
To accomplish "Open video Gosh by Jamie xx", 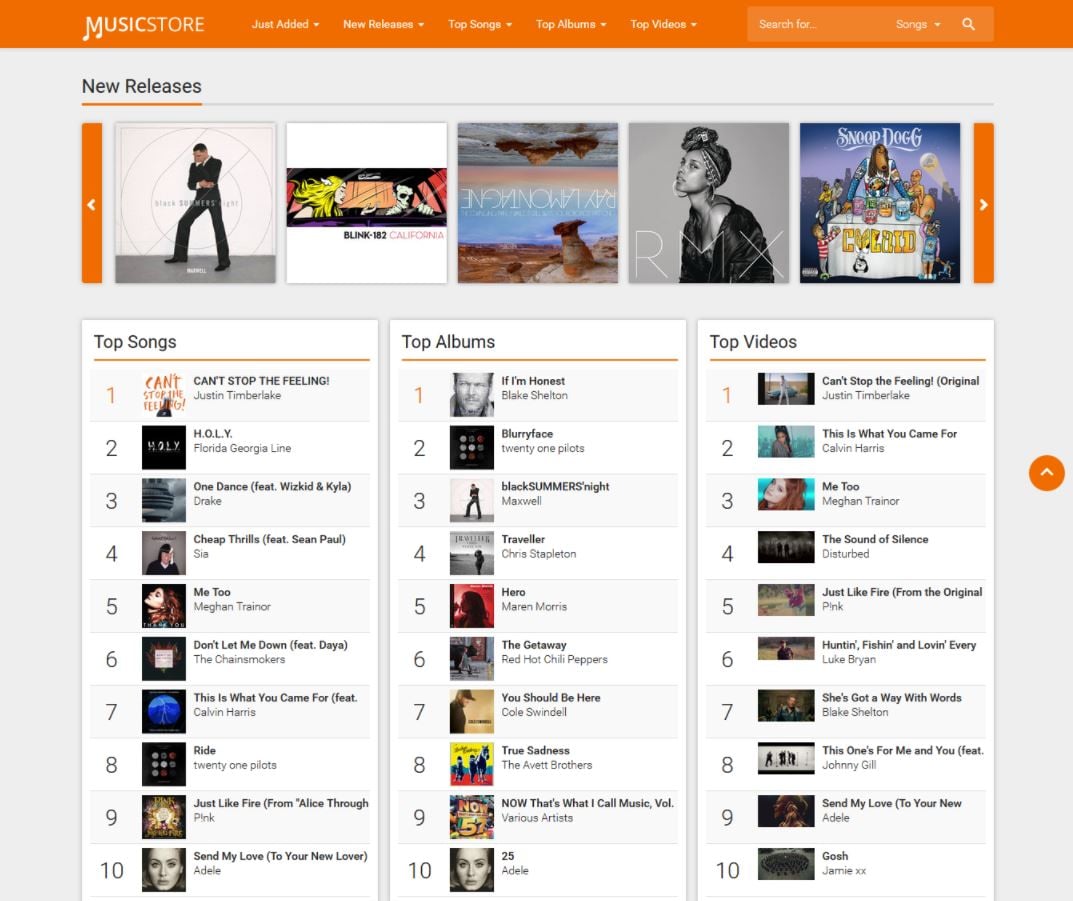I will 835,856.
